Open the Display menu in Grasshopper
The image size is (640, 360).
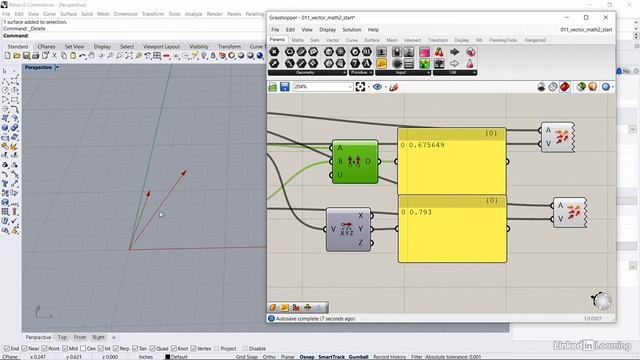(x=327, y=30)
